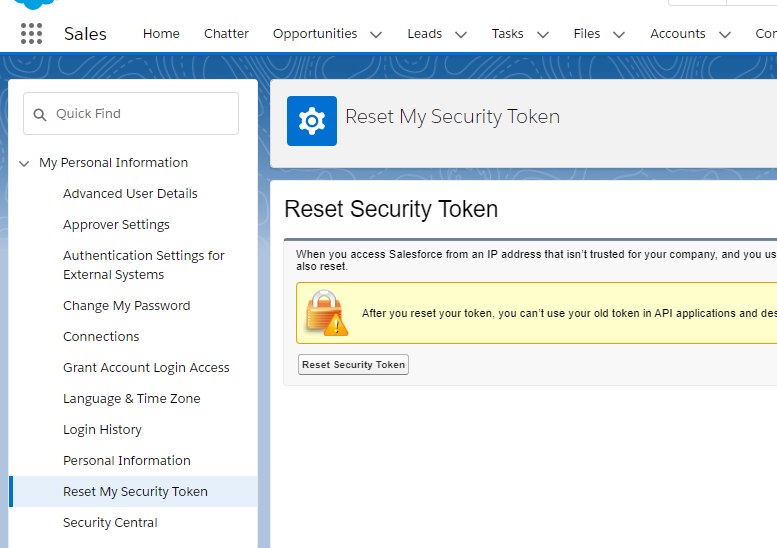Open Language & Time Zone
This screenshot has height=548, width=777.
[131, 398]
